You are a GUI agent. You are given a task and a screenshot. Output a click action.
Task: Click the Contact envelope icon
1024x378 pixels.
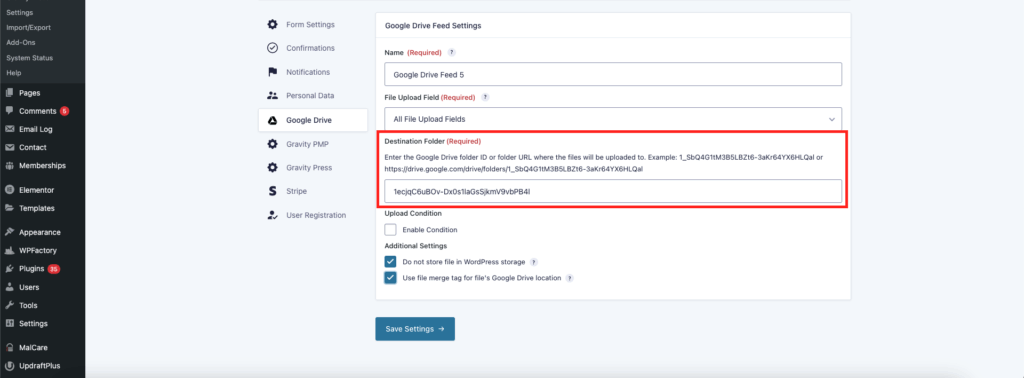(10, 148)
